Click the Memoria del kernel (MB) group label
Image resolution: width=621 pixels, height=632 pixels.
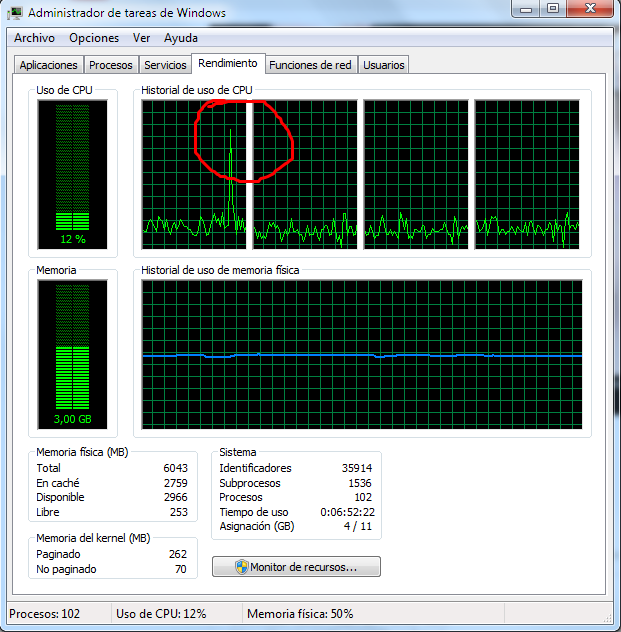pyautogui.click(x=93, y=538)
